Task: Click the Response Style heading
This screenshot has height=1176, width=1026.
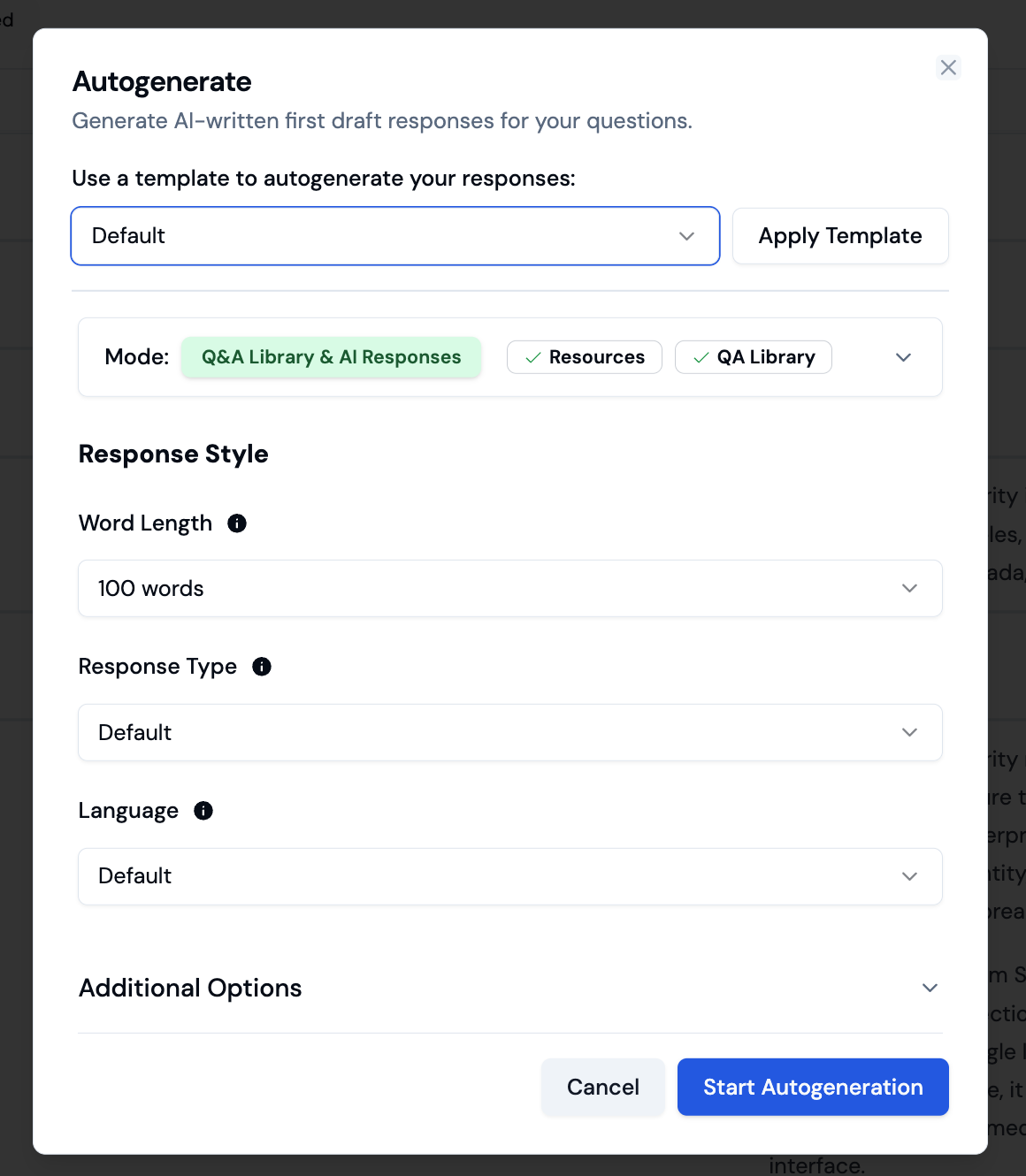Action: (x=173, y=454)
